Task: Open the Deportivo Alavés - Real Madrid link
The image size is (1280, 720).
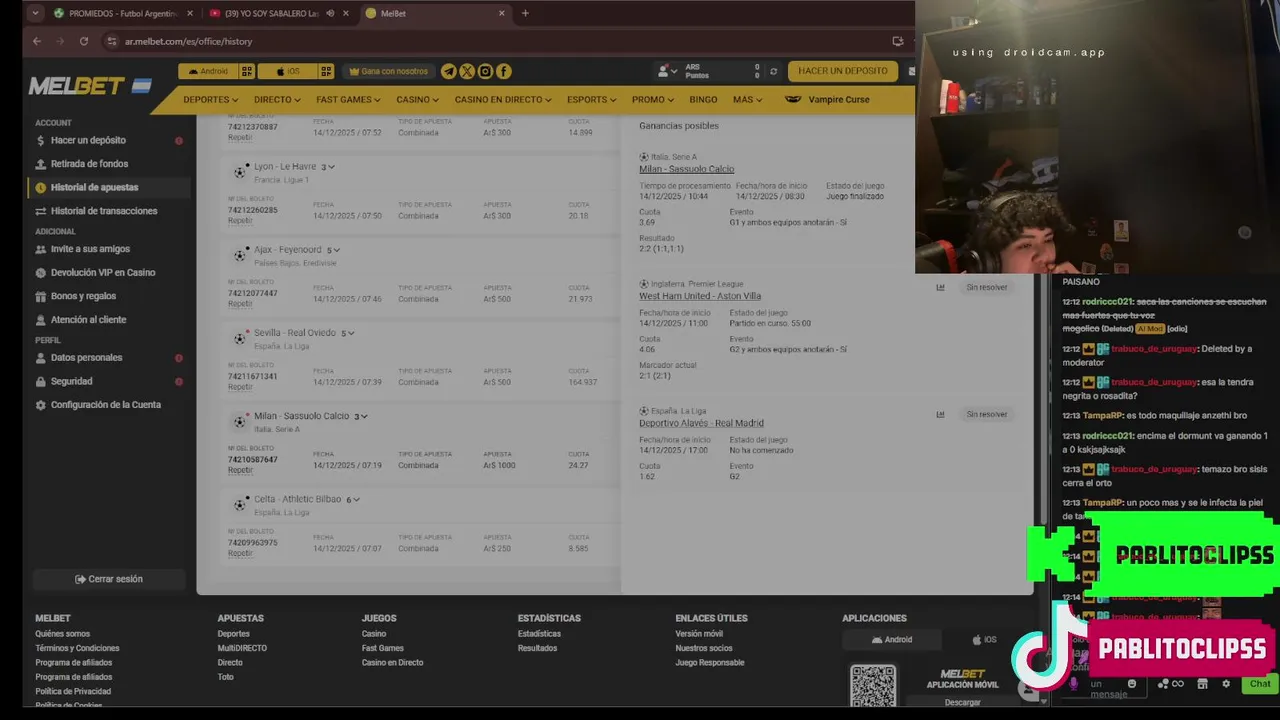Action: [701, 423]
